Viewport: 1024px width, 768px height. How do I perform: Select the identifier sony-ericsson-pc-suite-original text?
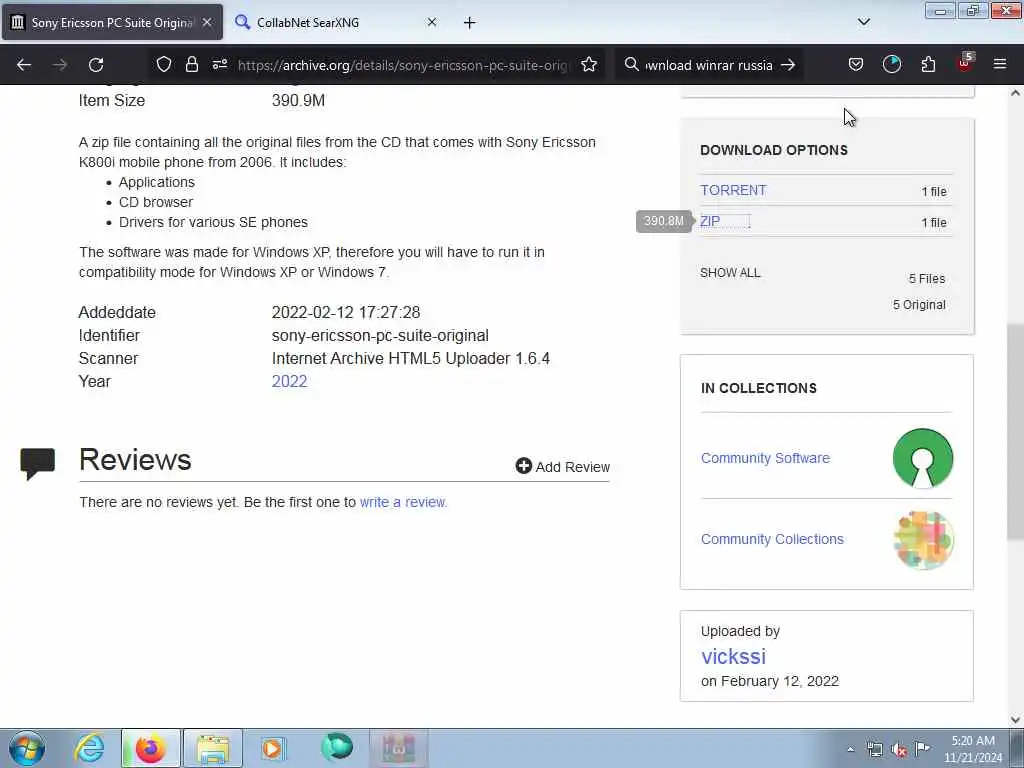380,336
